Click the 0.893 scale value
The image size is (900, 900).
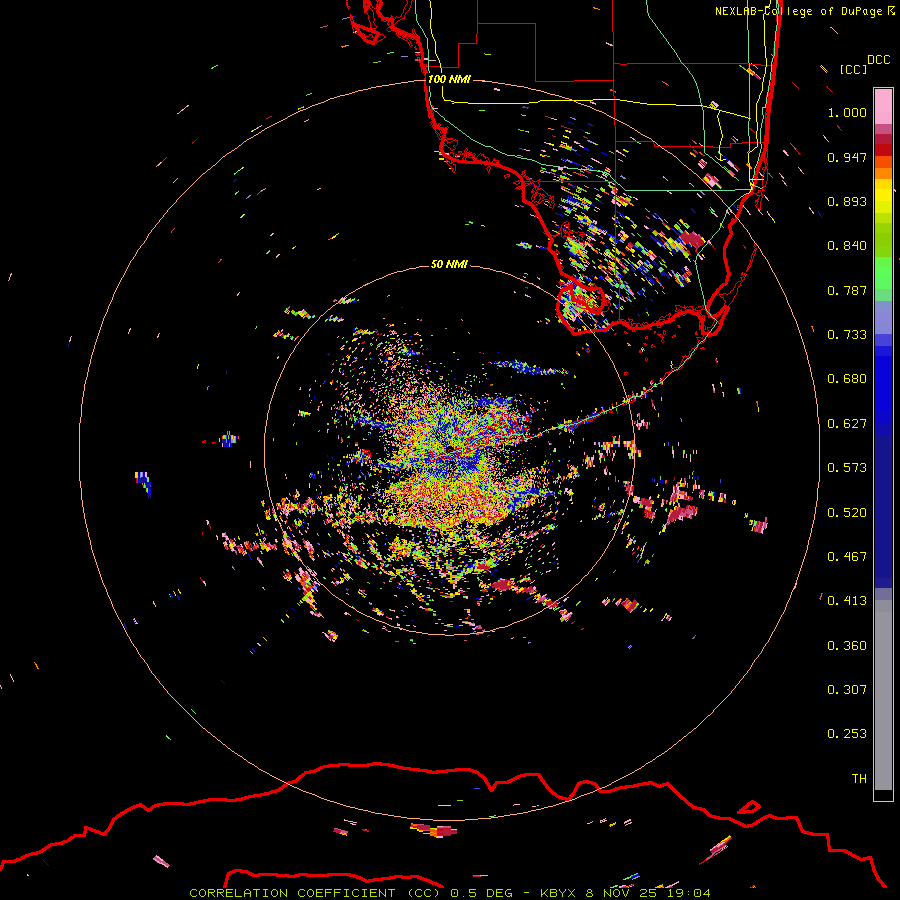[847, 201]
